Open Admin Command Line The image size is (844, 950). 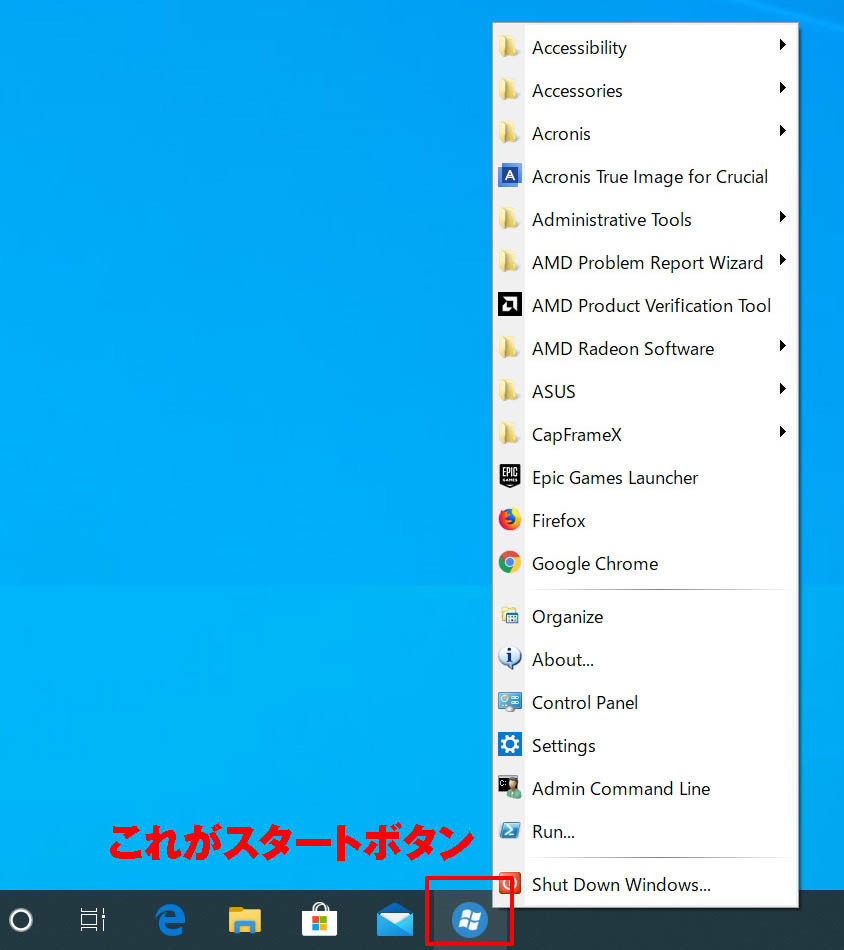pyautogui.click(x=645, y=789)
